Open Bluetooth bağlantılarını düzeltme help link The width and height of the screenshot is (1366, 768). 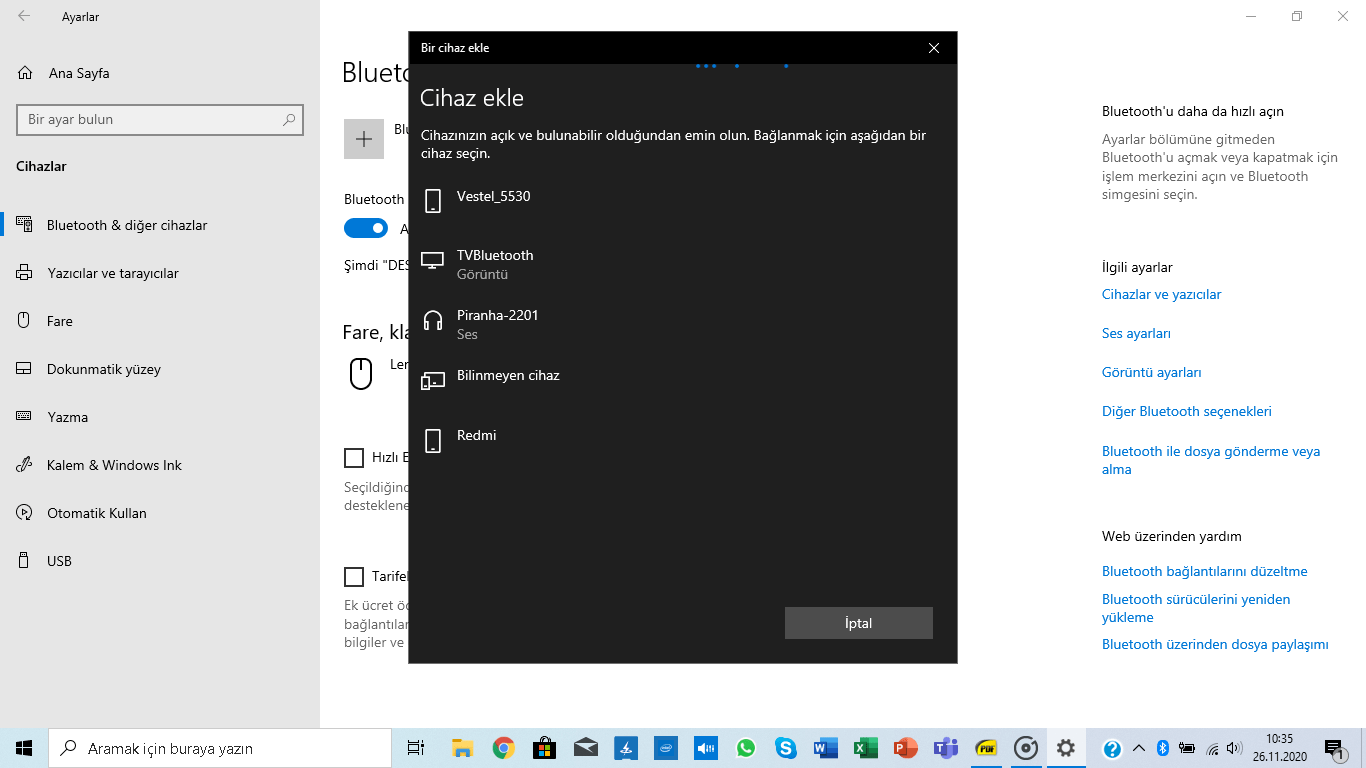click(1205, 572)
